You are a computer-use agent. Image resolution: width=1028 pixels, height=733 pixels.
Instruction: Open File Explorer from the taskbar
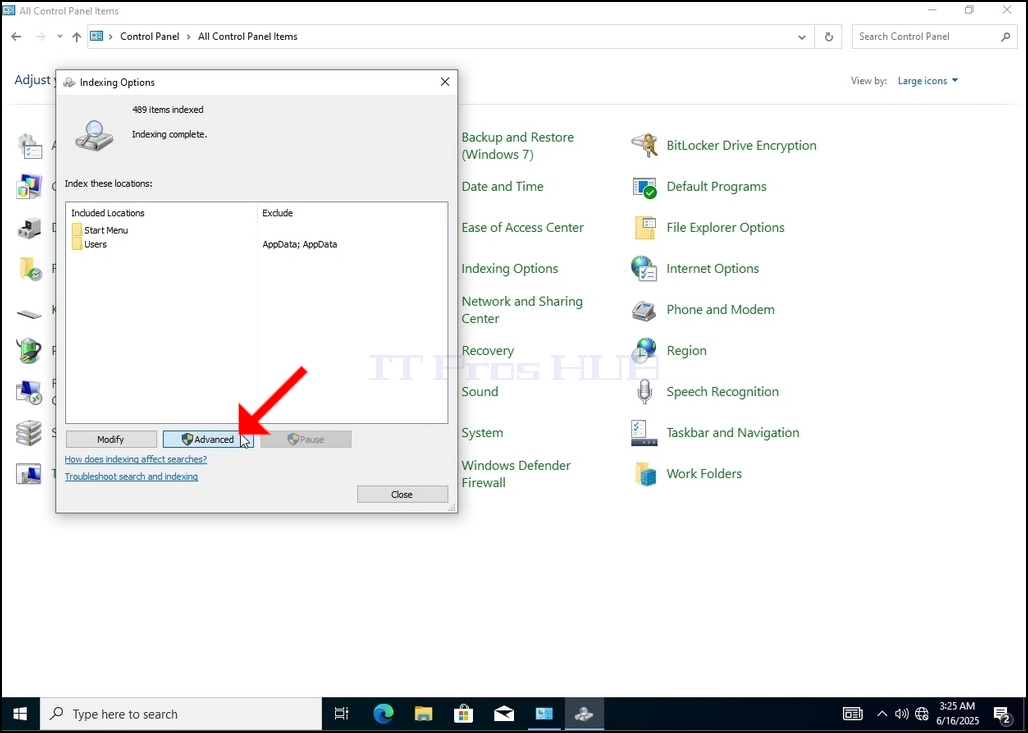click(424, 714)
